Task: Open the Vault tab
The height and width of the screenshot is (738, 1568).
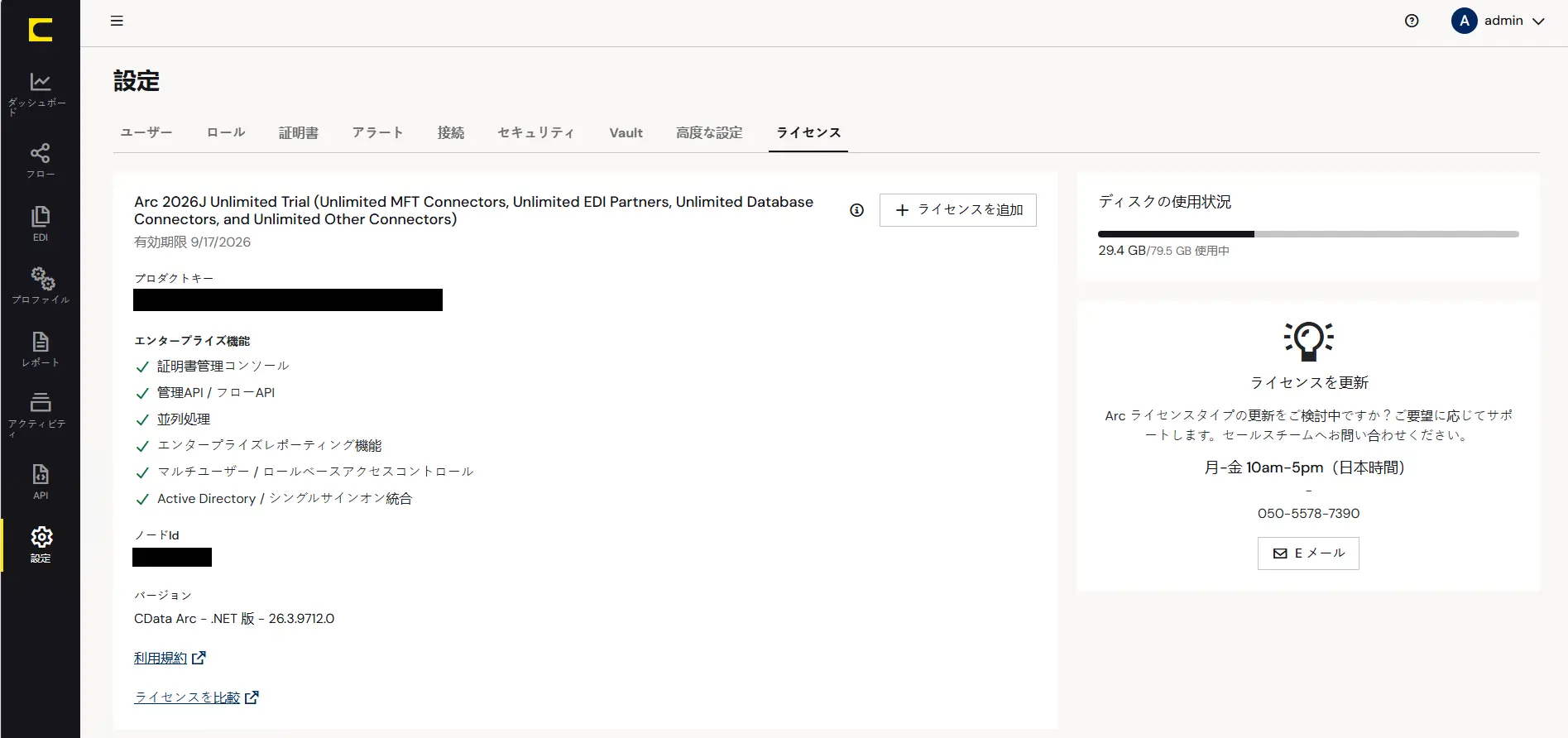Action: point(626,132)
